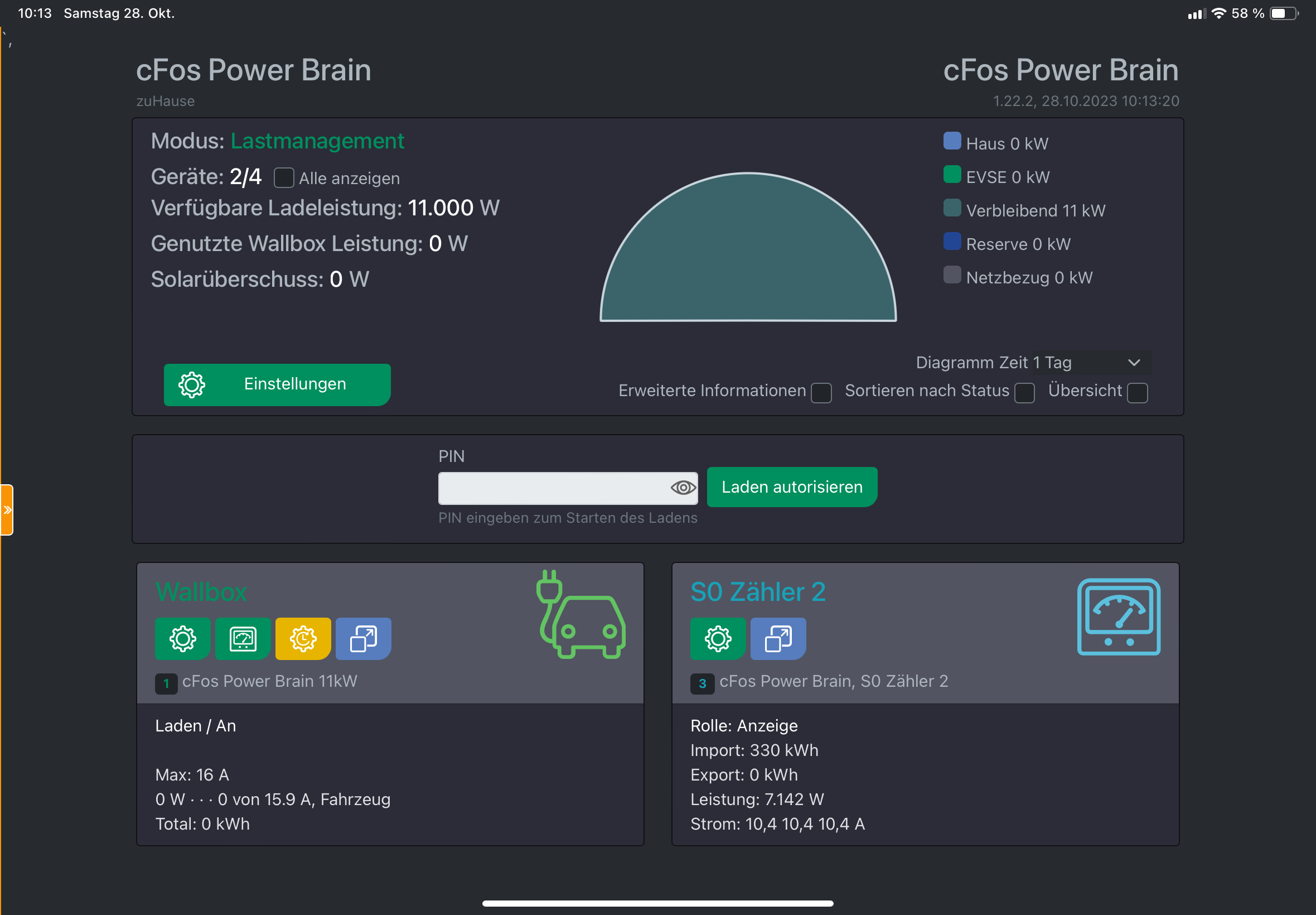The width and height of the screenshot is (1316, 915).
Task: Click the Wi-Fi status icon
Action: click(1218, 13)
